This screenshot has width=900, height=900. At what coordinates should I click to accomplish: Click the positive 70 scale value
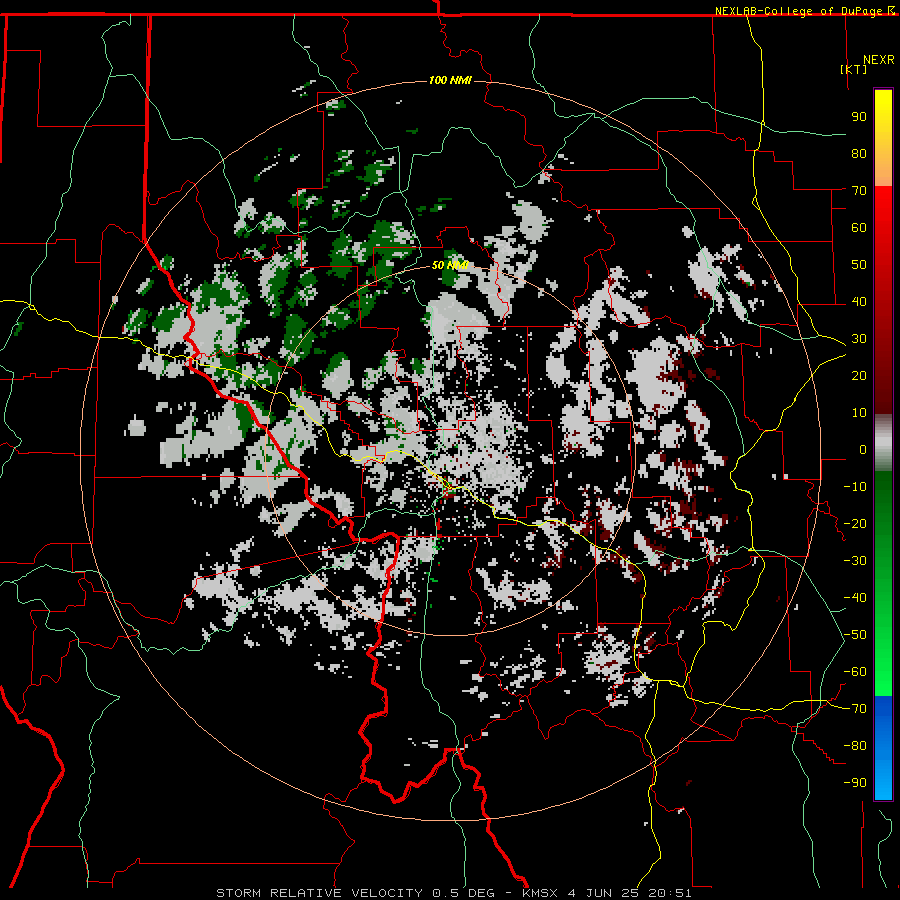pyautogui.click(x=859, y=191)
